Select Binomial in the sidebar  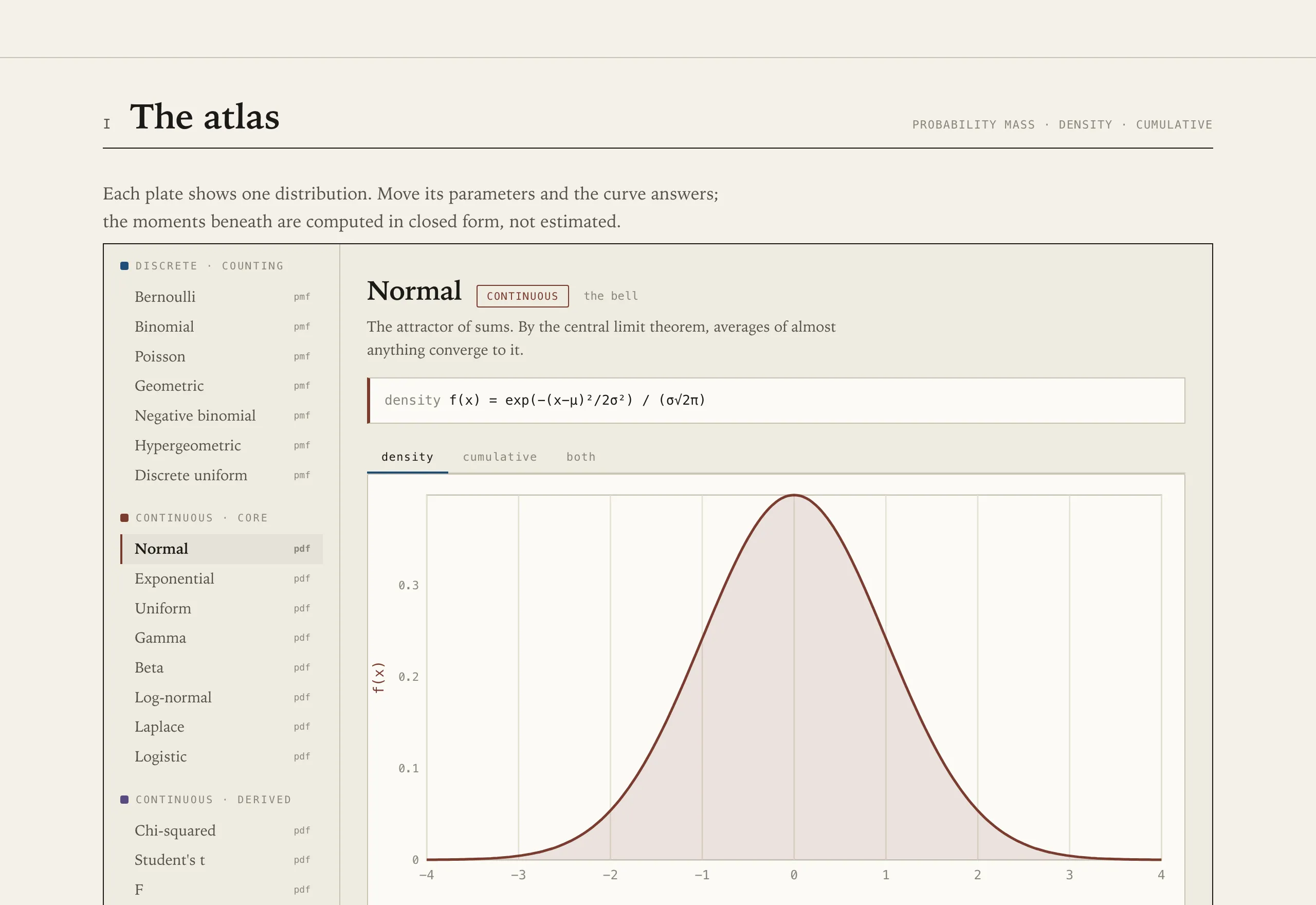point(222,327)
